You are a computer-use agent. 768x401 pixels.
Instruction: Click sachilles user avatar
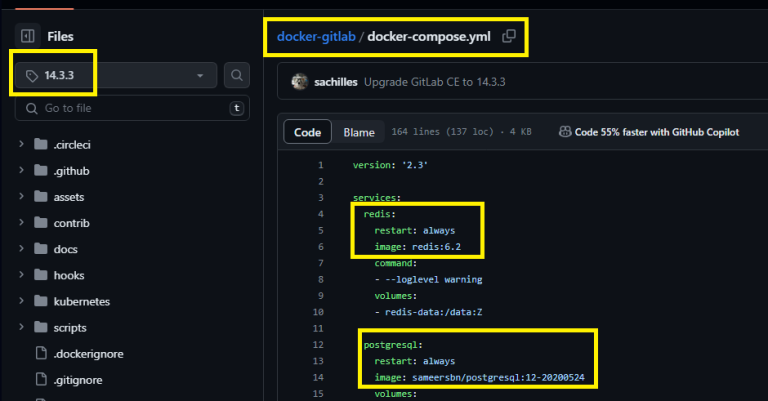click(x=299, y=81)
